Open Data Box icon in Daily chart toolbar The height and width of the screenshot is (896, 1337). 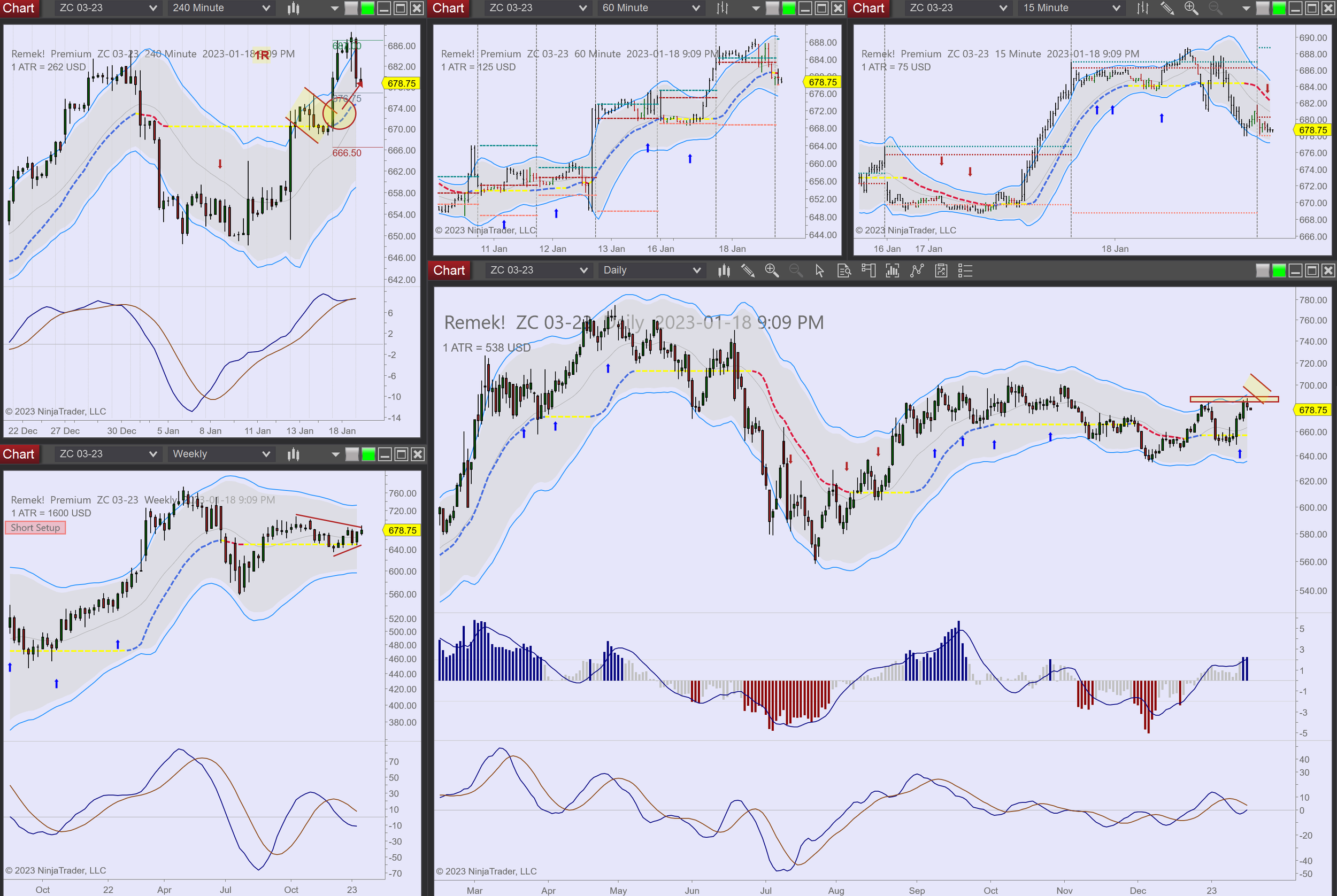click(x=844, y=271)
